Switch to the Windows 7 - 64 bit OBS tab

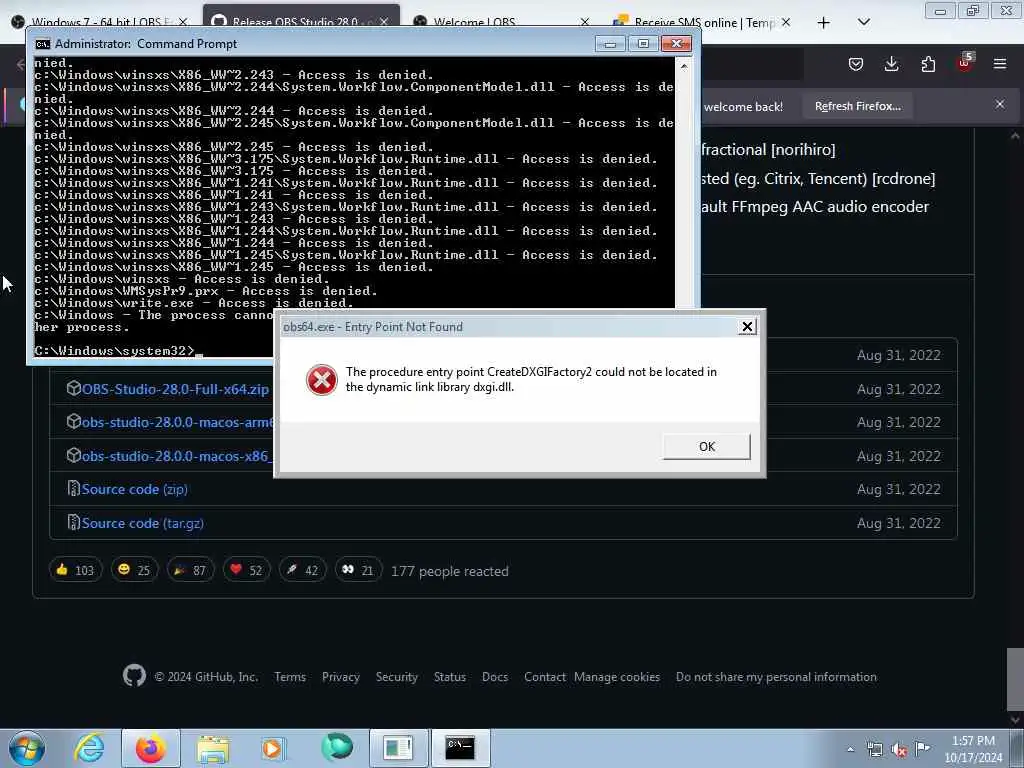(100, 22)
